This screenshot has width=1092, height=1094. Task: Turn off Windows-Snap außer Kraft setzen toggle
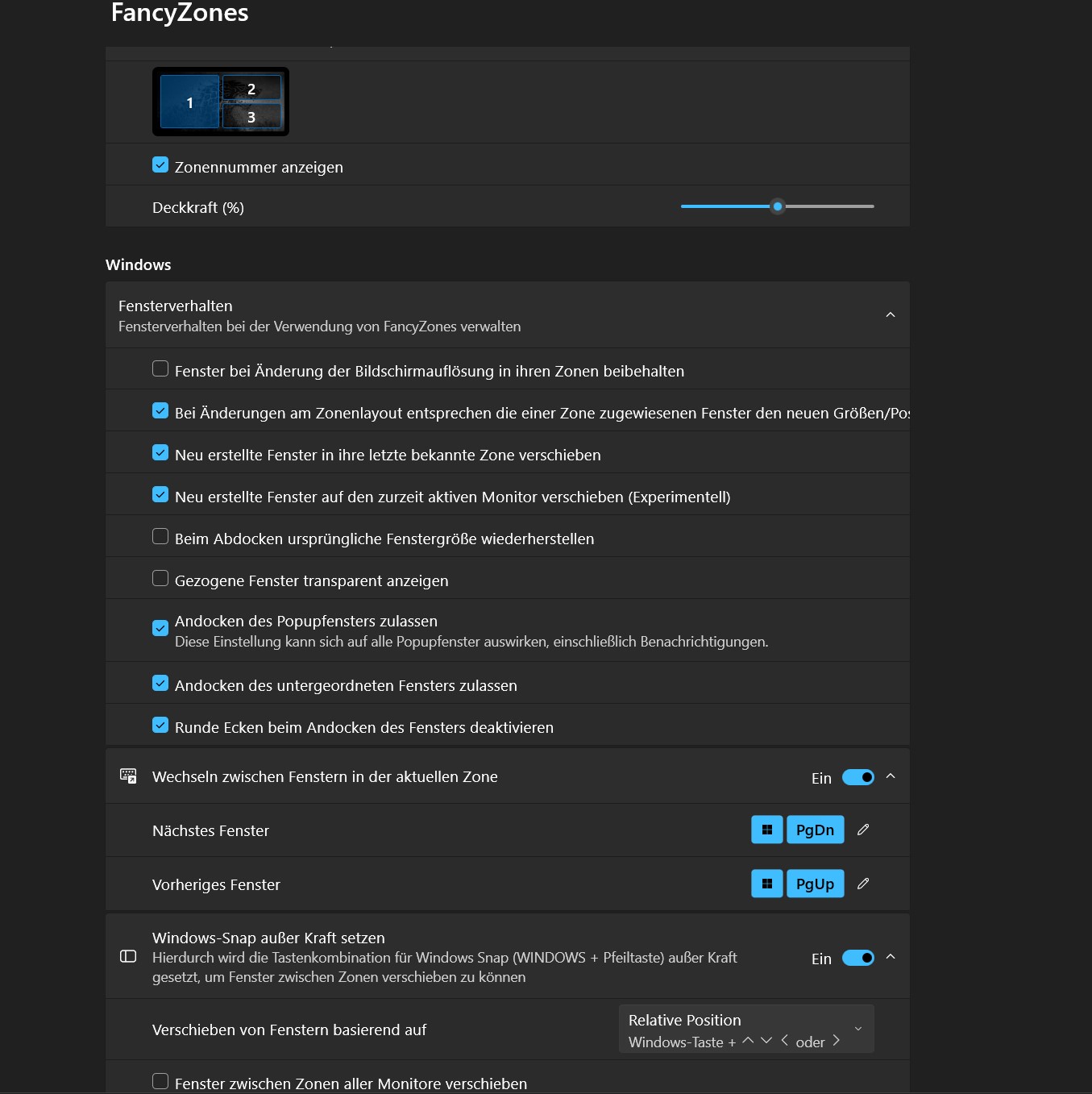(x=858, y=958)
